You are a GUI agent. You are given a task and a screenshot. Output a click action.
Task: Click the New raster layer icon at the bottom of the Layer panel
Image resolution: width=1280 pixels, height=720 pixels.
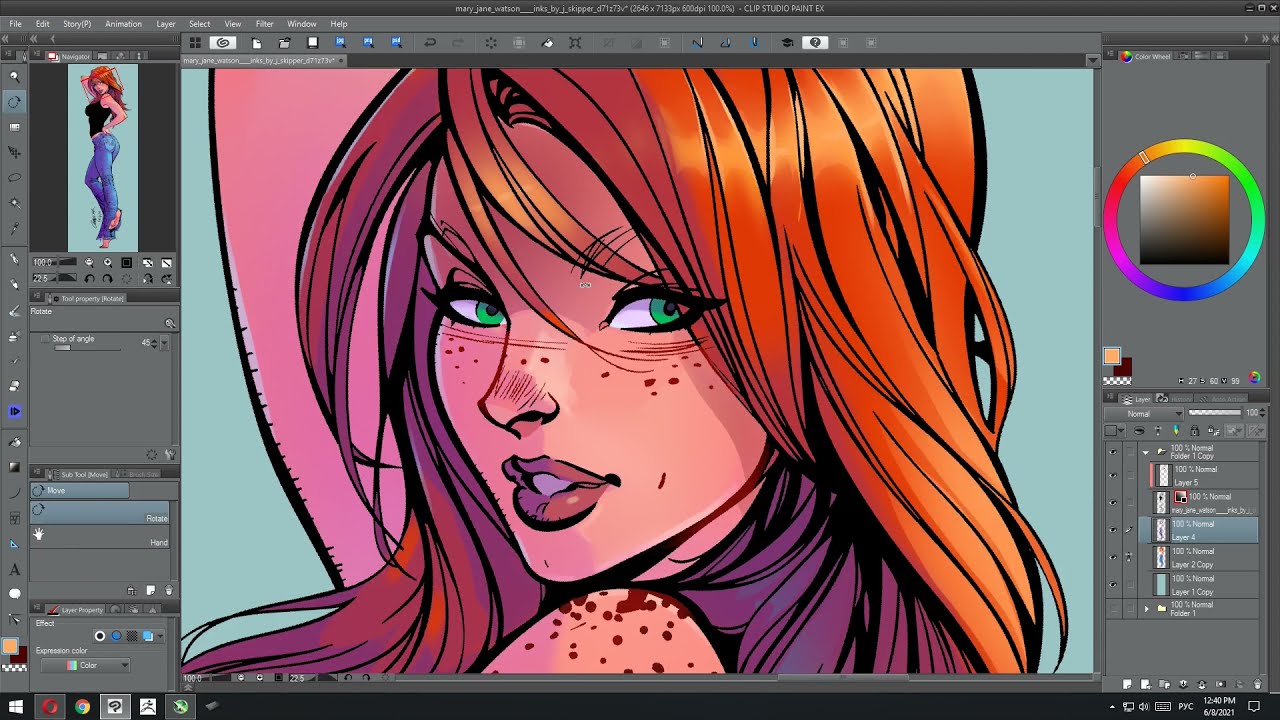[1127, 685]
